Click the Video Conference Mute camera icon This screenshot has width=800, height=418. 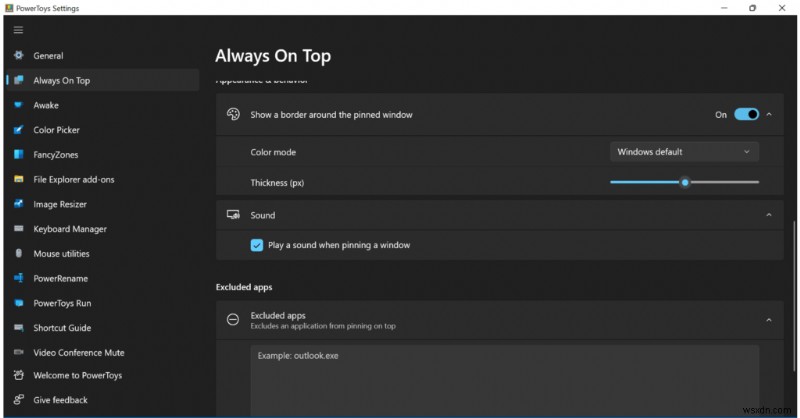[19, 352]
